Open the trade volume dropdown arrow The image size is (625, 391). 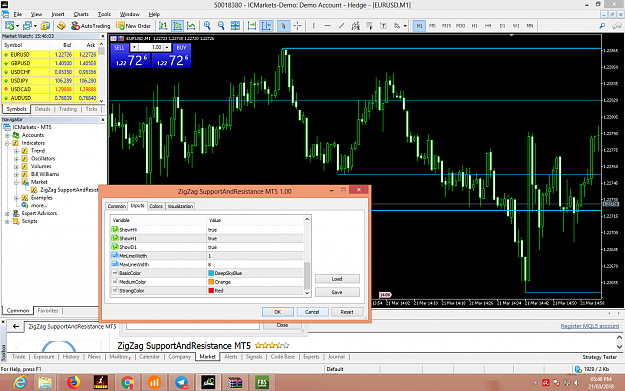coord(134,47)
